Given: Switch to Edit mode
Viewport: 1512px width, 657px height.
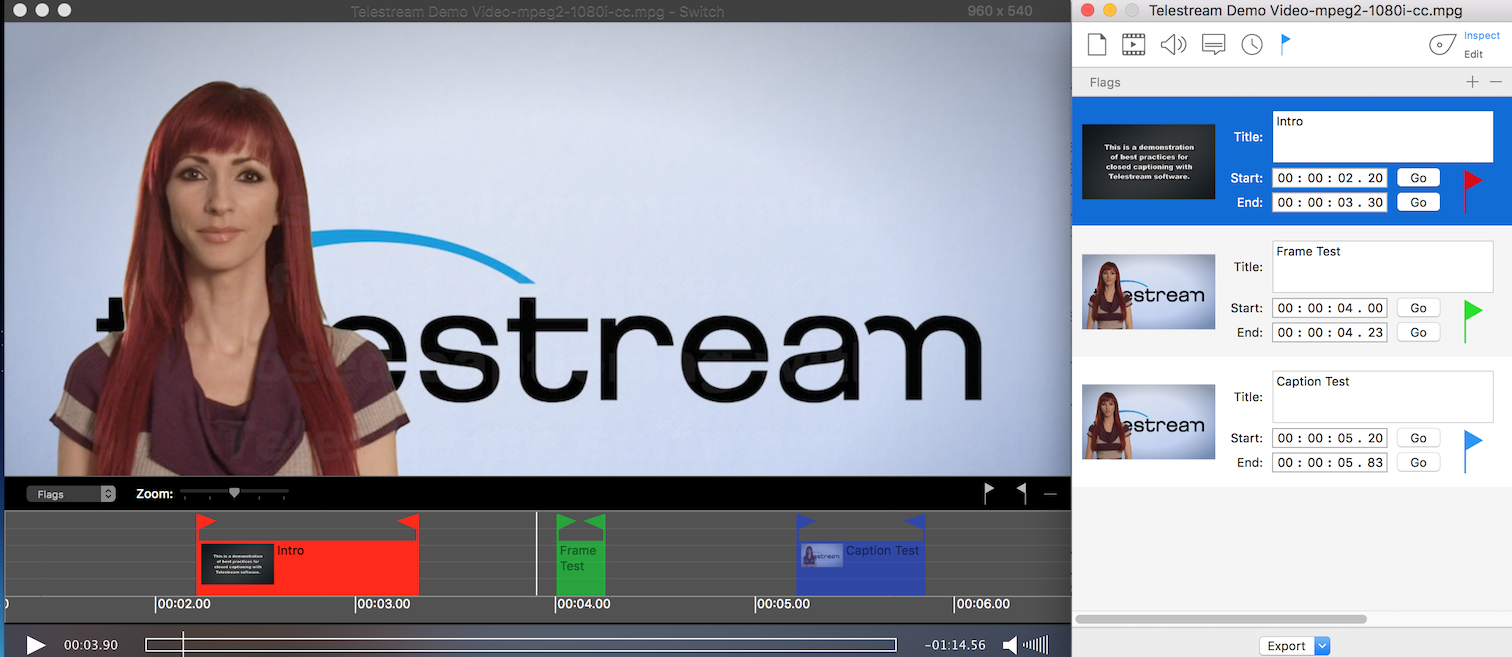Looking at the screenshot, I should point(1473,55).
